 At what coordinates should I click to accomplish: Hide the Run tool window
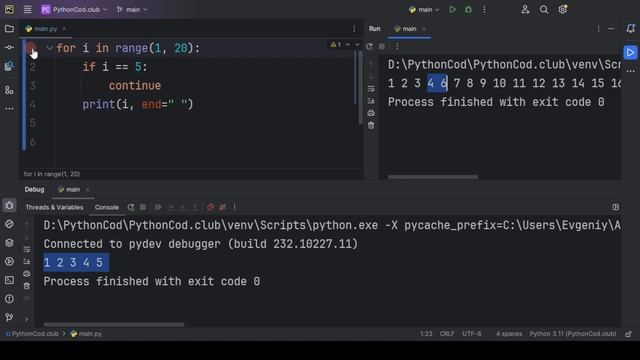coord(611,29)
